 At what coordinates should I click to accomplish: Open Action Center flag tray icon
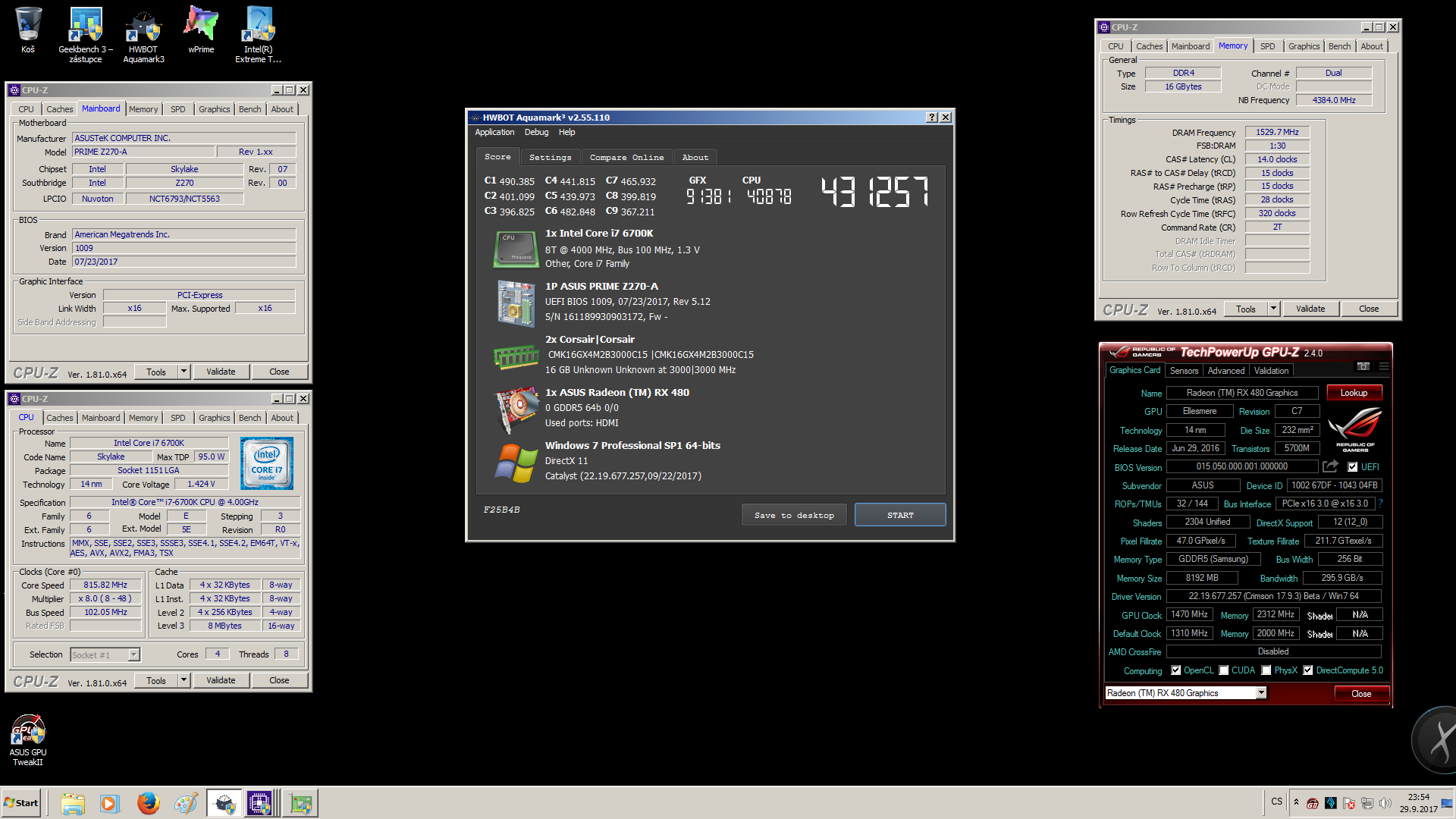[1349, 803]
